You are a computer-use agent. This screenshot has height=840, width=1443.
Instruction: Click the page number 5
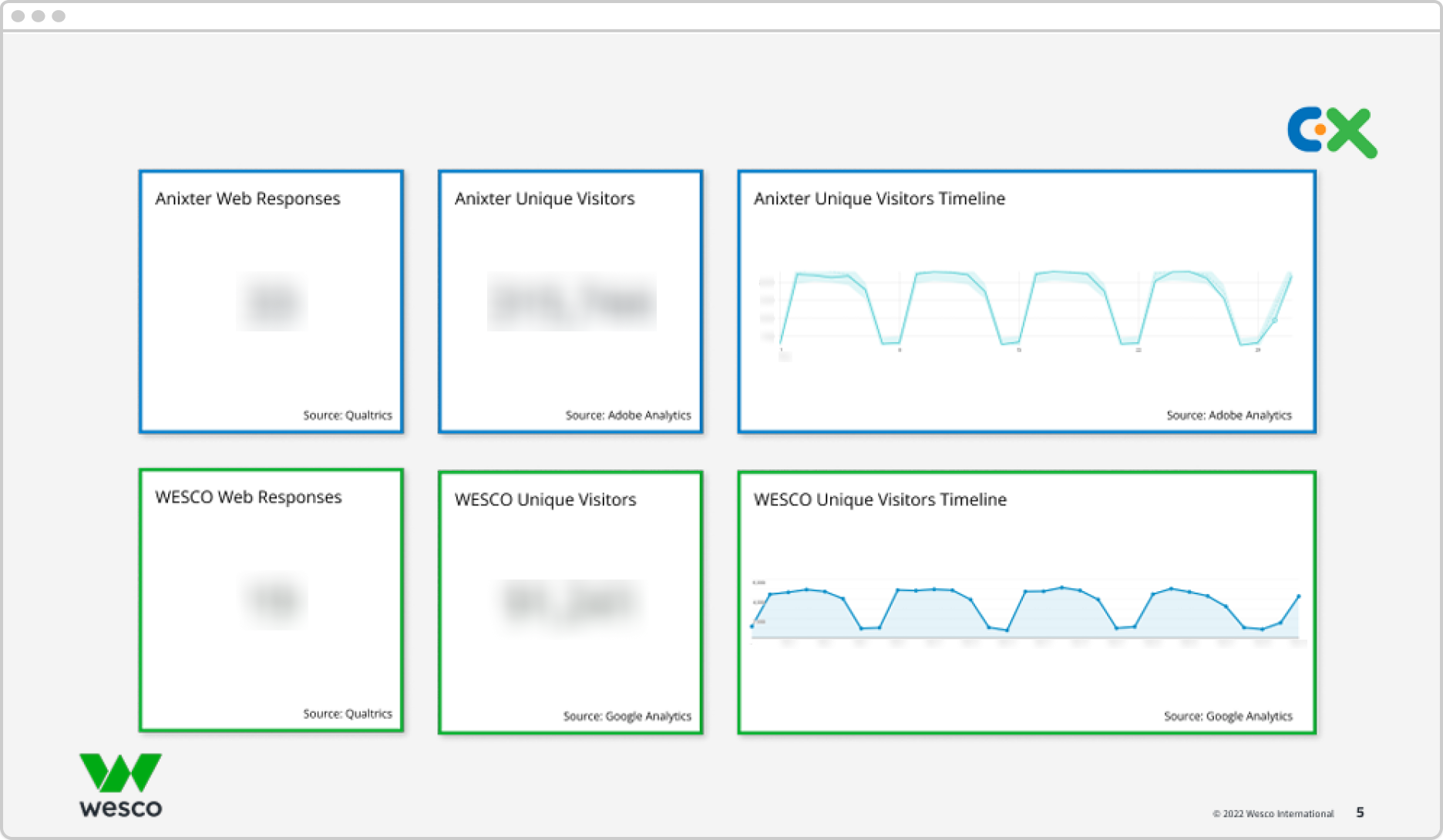click(x=1361, y=813)
